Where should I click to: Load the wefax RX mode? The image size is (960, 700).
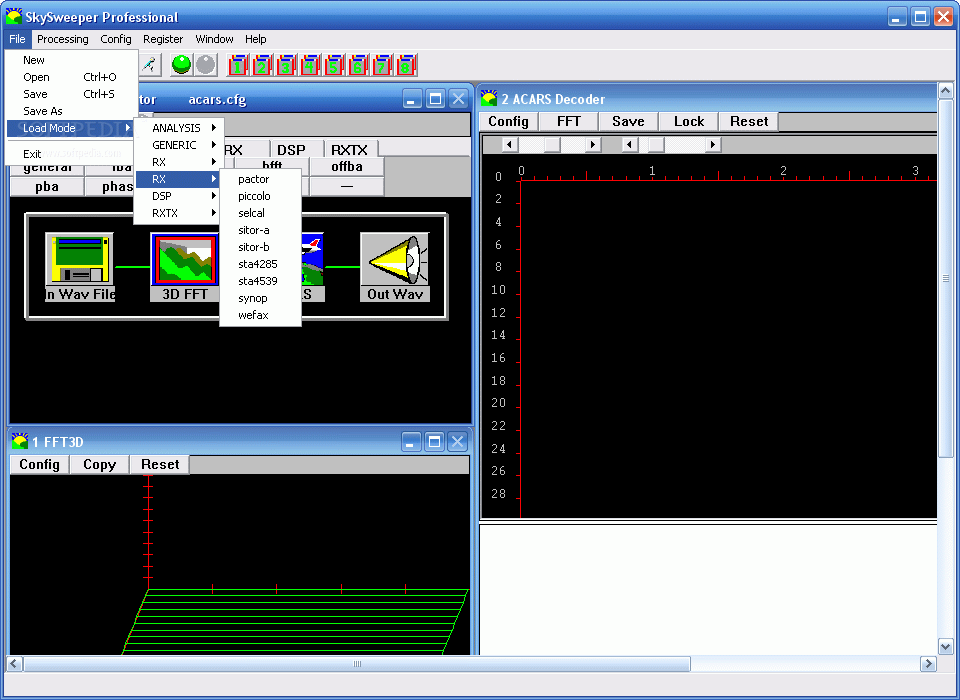(x=260, y=315)
